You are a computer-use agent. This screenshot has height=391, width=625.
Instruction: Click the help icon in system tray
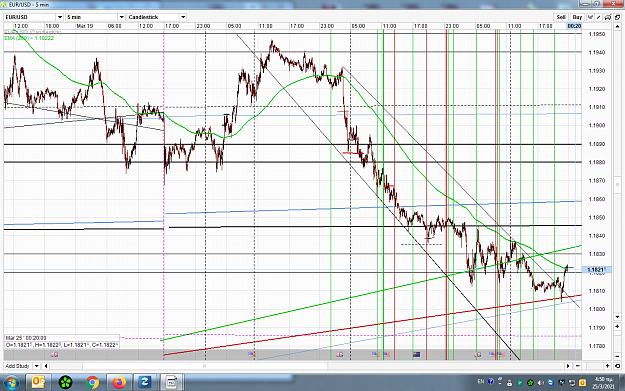491,381
